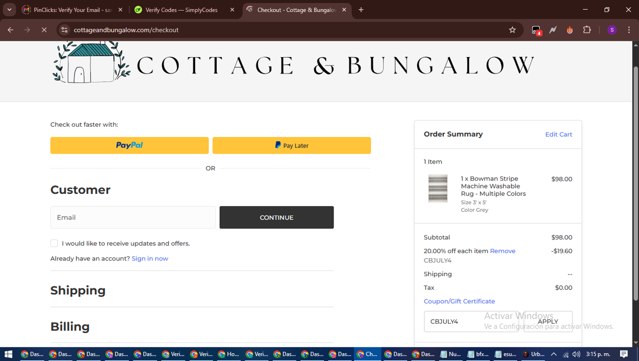This screenshot has height=361, width=639.
Task: Open the notification center icon
Action: tap(624, 354)
